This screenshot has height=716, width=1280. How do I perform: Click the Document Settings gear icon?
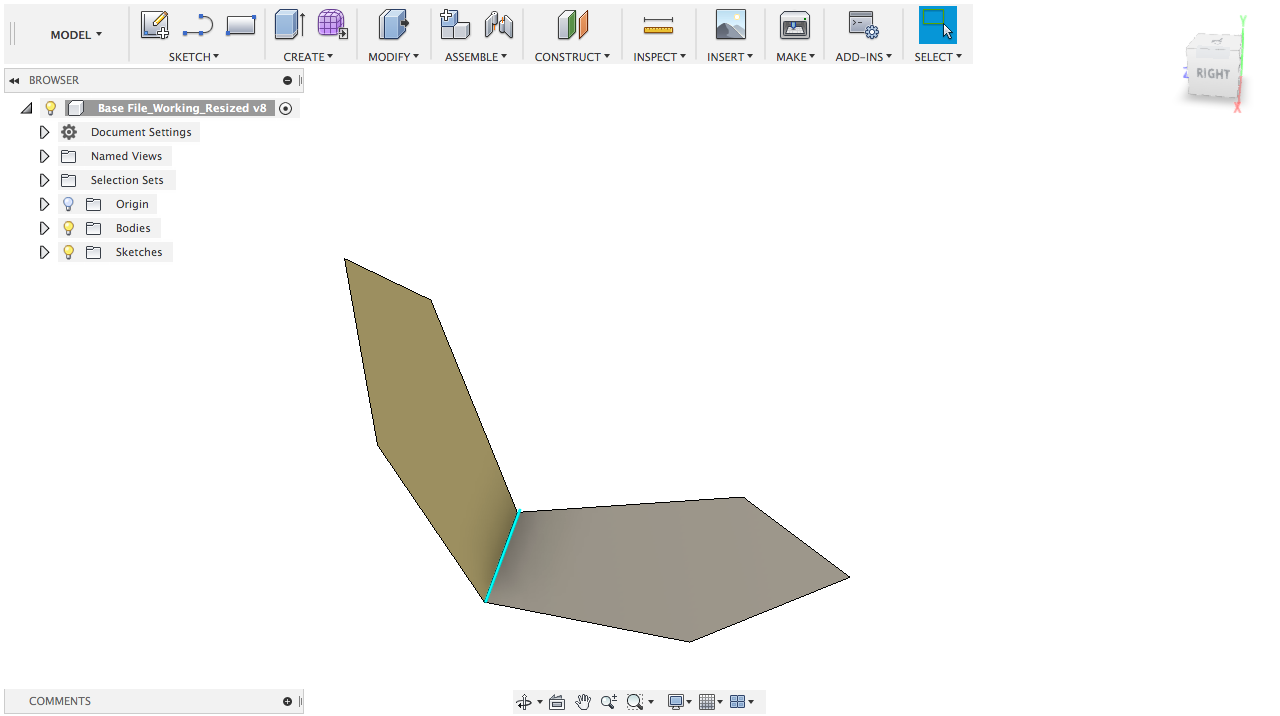(69, 132)
